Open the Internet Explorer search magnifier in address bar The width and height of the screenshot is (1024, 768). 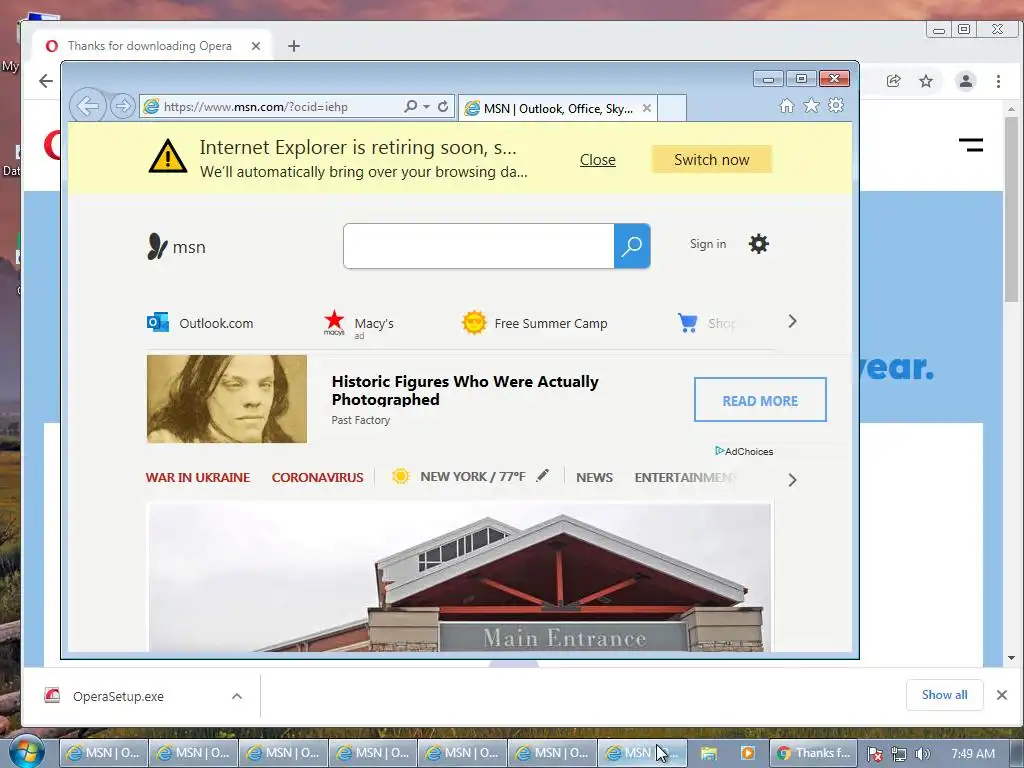tap(410, 106)
